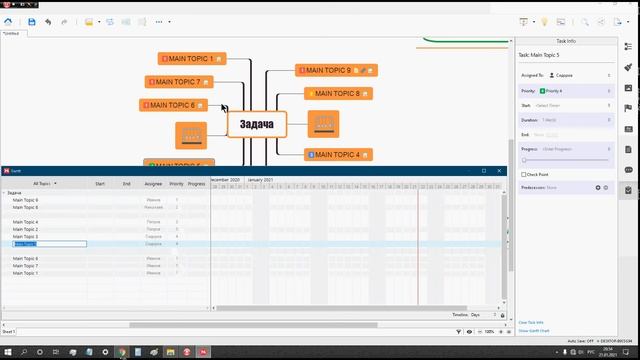
Task: Add a predecessor with the plus icon
Action: coord(598,188)
